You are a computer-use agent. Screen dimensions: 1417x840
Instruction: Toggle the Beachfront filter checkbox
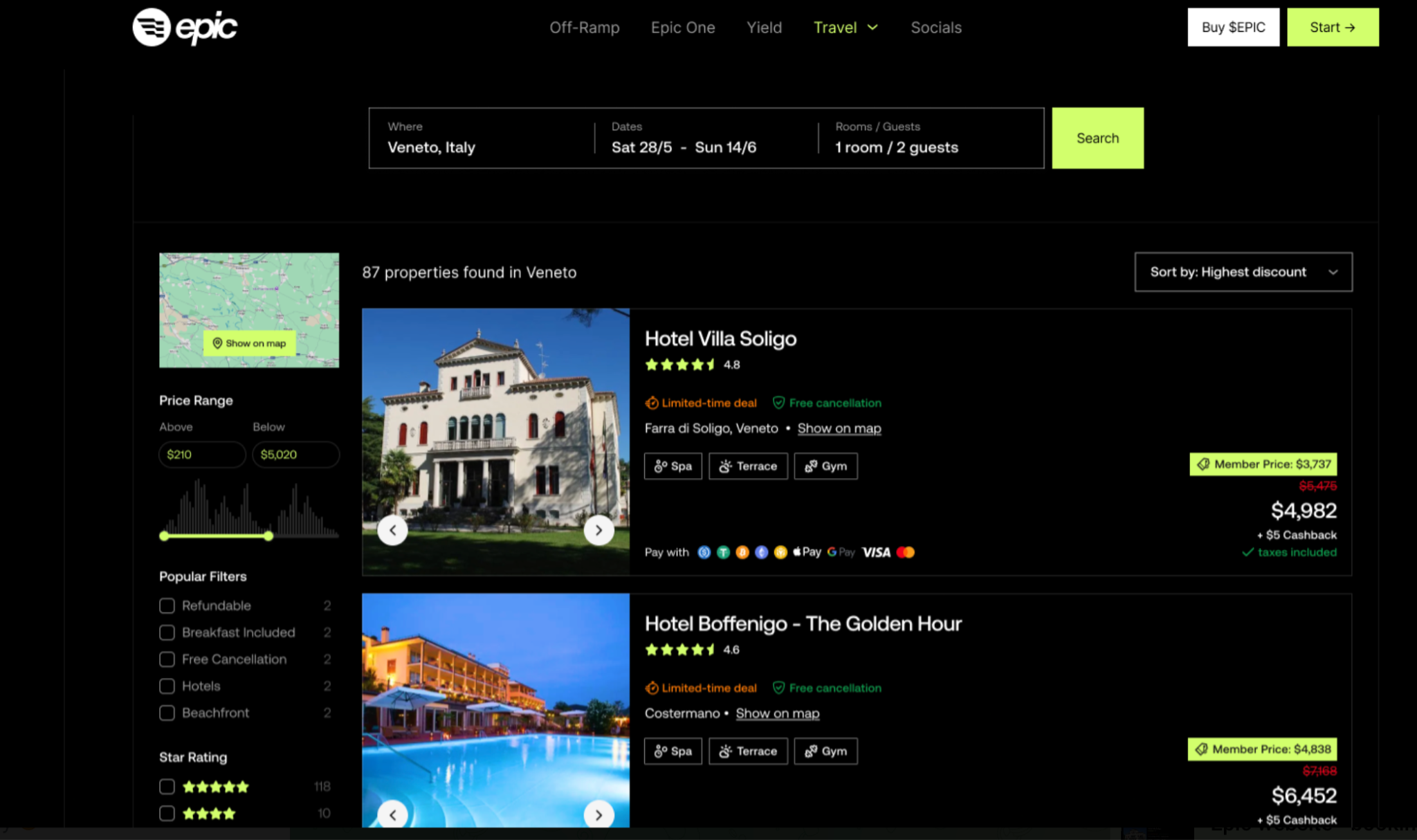tap(167, 713)
